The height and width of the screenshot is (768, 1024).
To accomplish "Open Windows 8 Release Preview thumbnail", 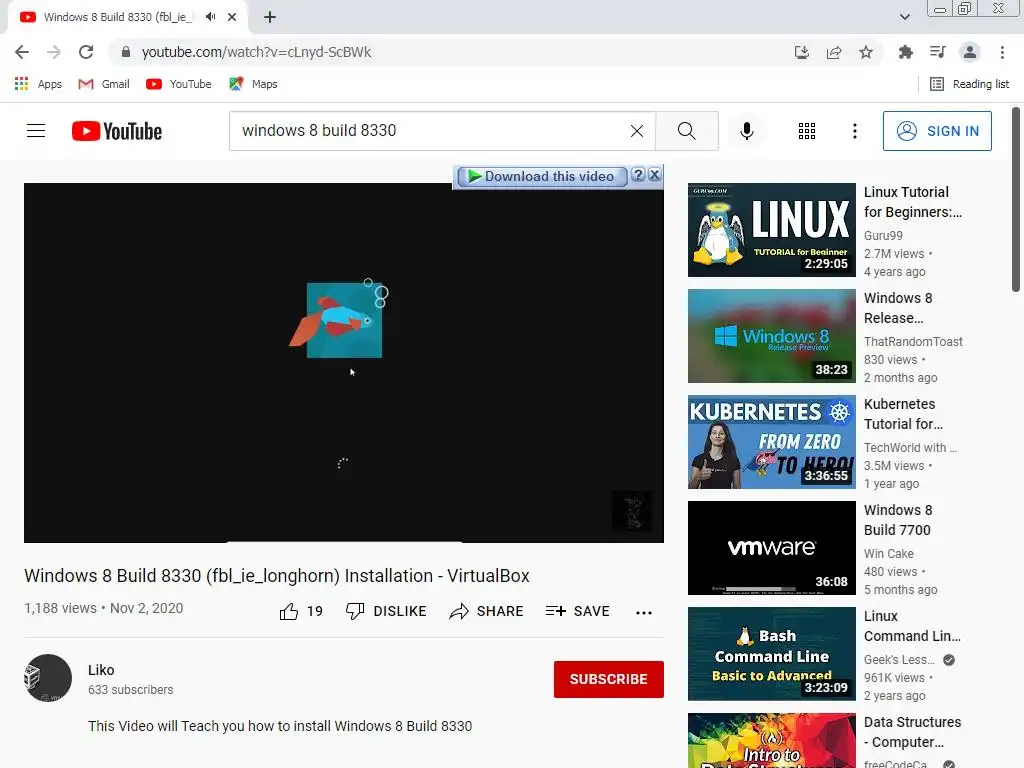I will click(771, 336).
